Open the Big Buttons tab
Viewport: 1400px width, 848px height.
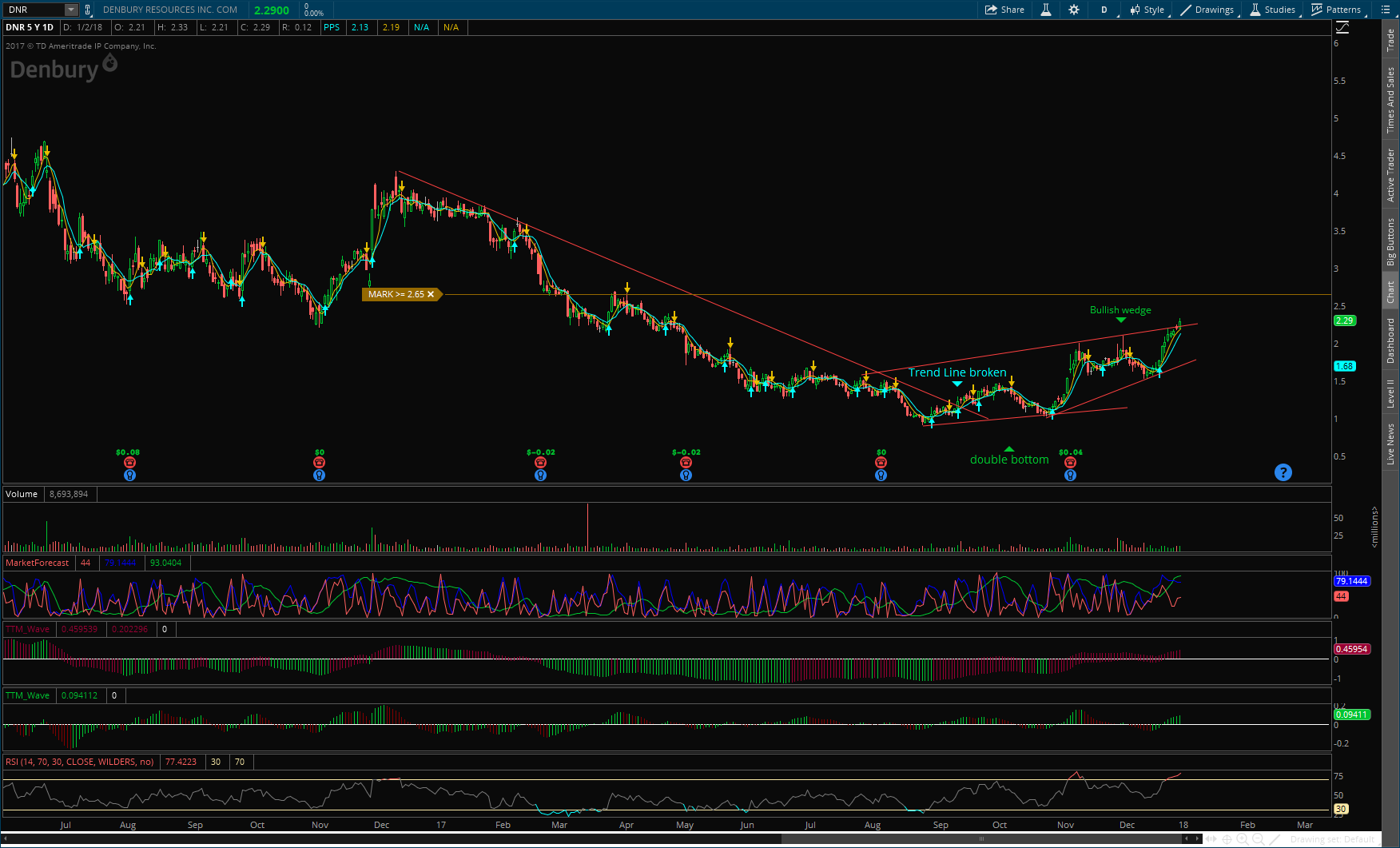[1390, 241]
